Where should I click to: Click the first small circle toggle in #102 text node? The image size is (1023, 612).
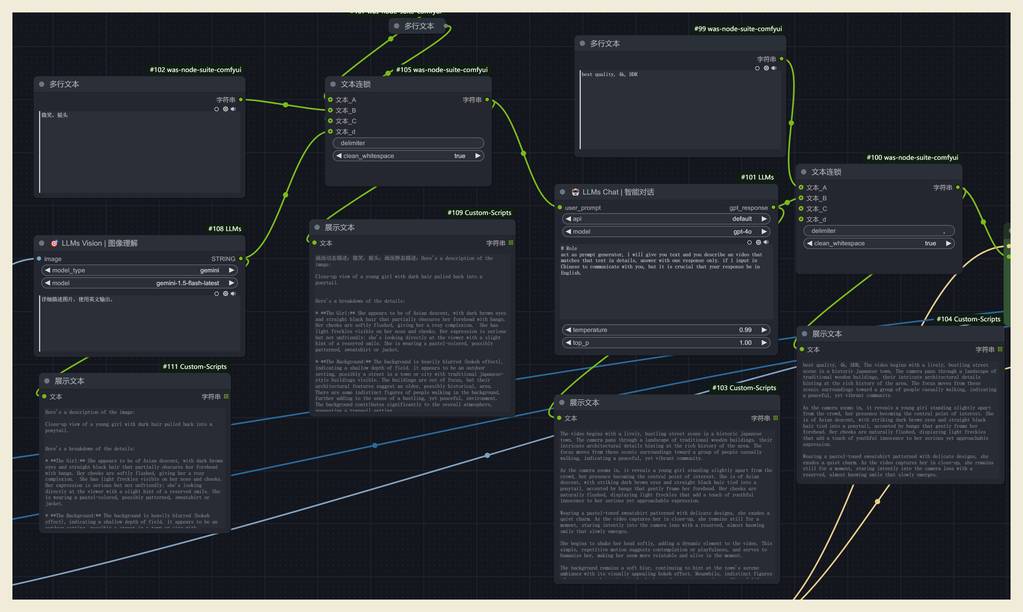(217, 109)
